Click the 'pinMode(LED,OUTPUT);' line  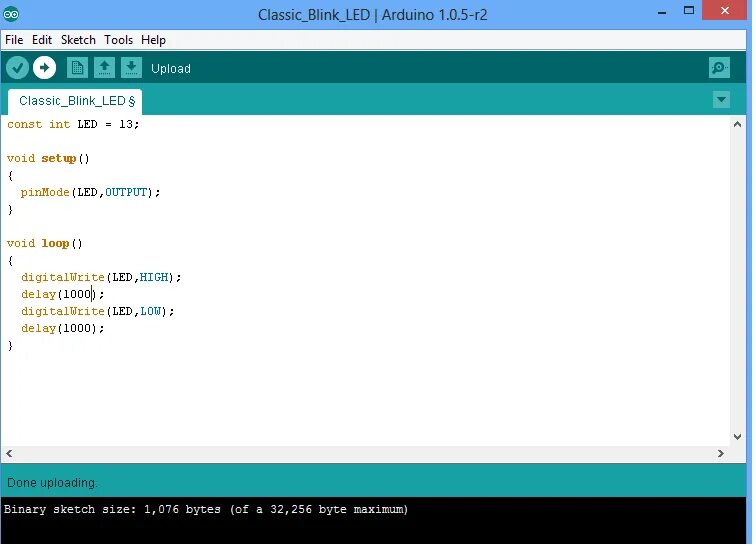[x=91, y=193]
